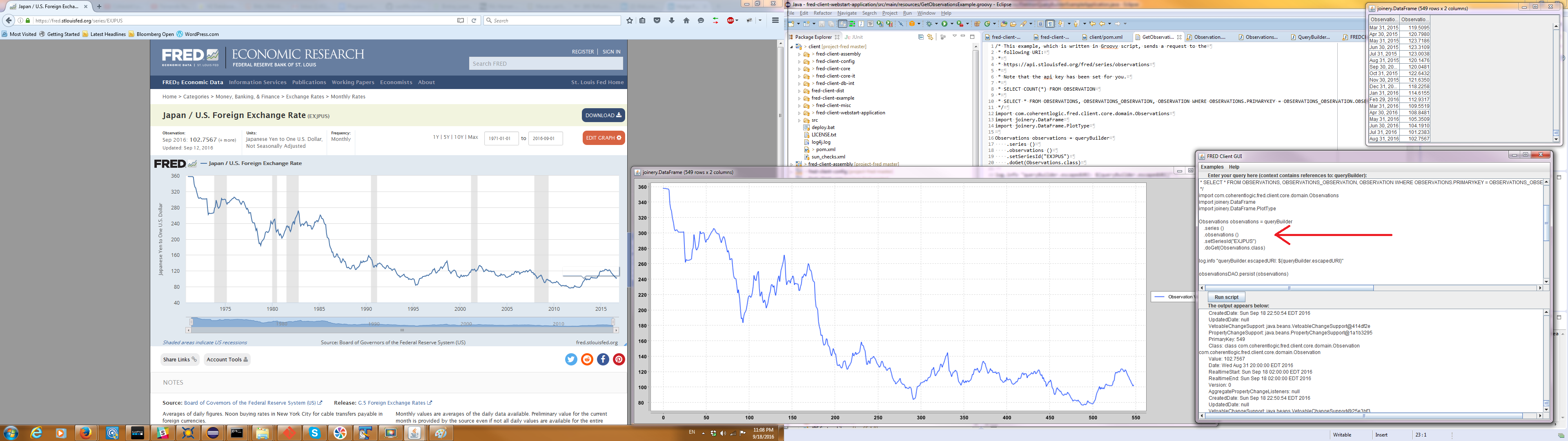Open the Eclipse Navigate menu
The width and height of the screenshot is (1568, 441).
tap(847, 13)
